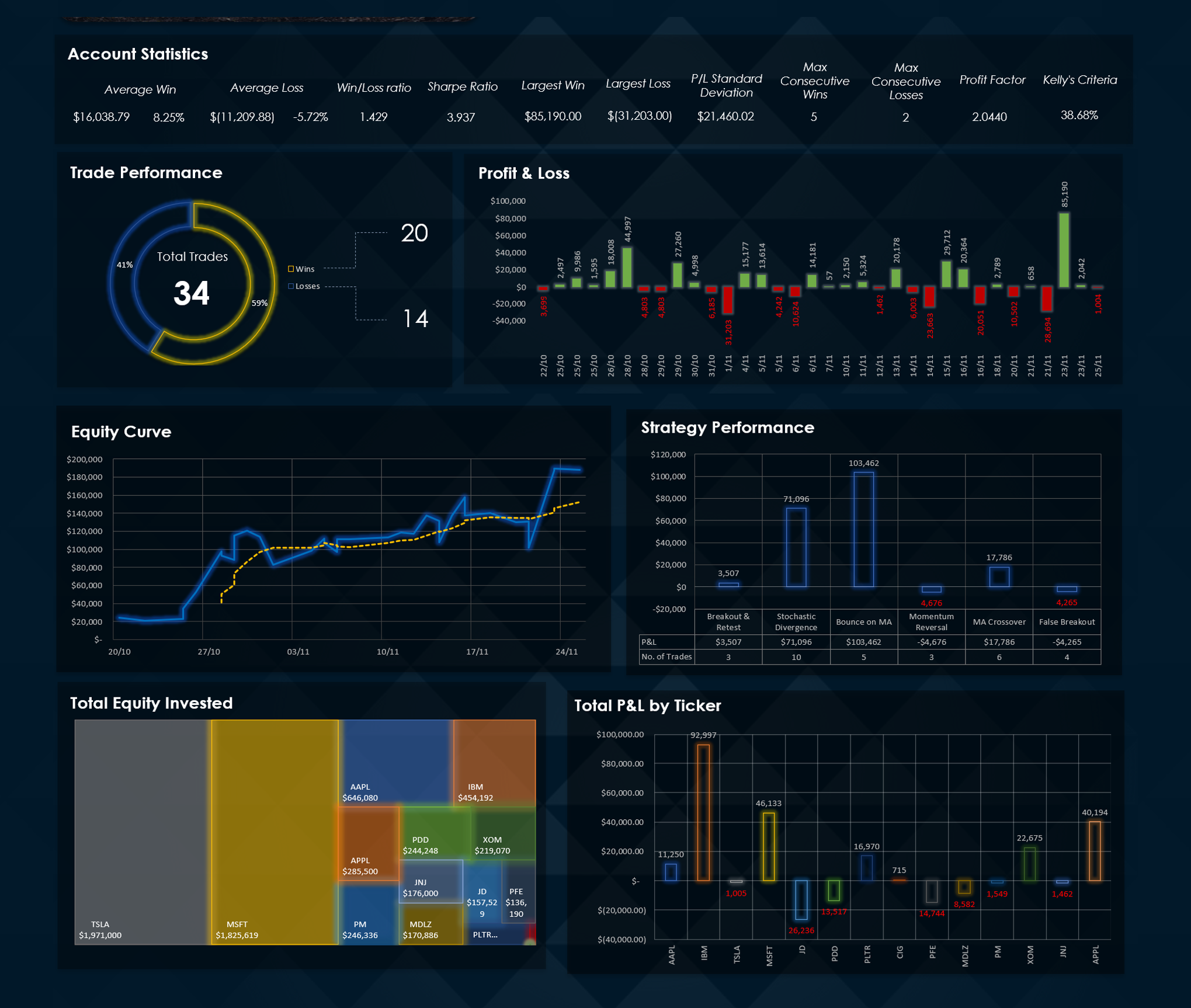1191x1008 pixels.
Task: Click No. of Trades cell 10
Action: point(796,657)
